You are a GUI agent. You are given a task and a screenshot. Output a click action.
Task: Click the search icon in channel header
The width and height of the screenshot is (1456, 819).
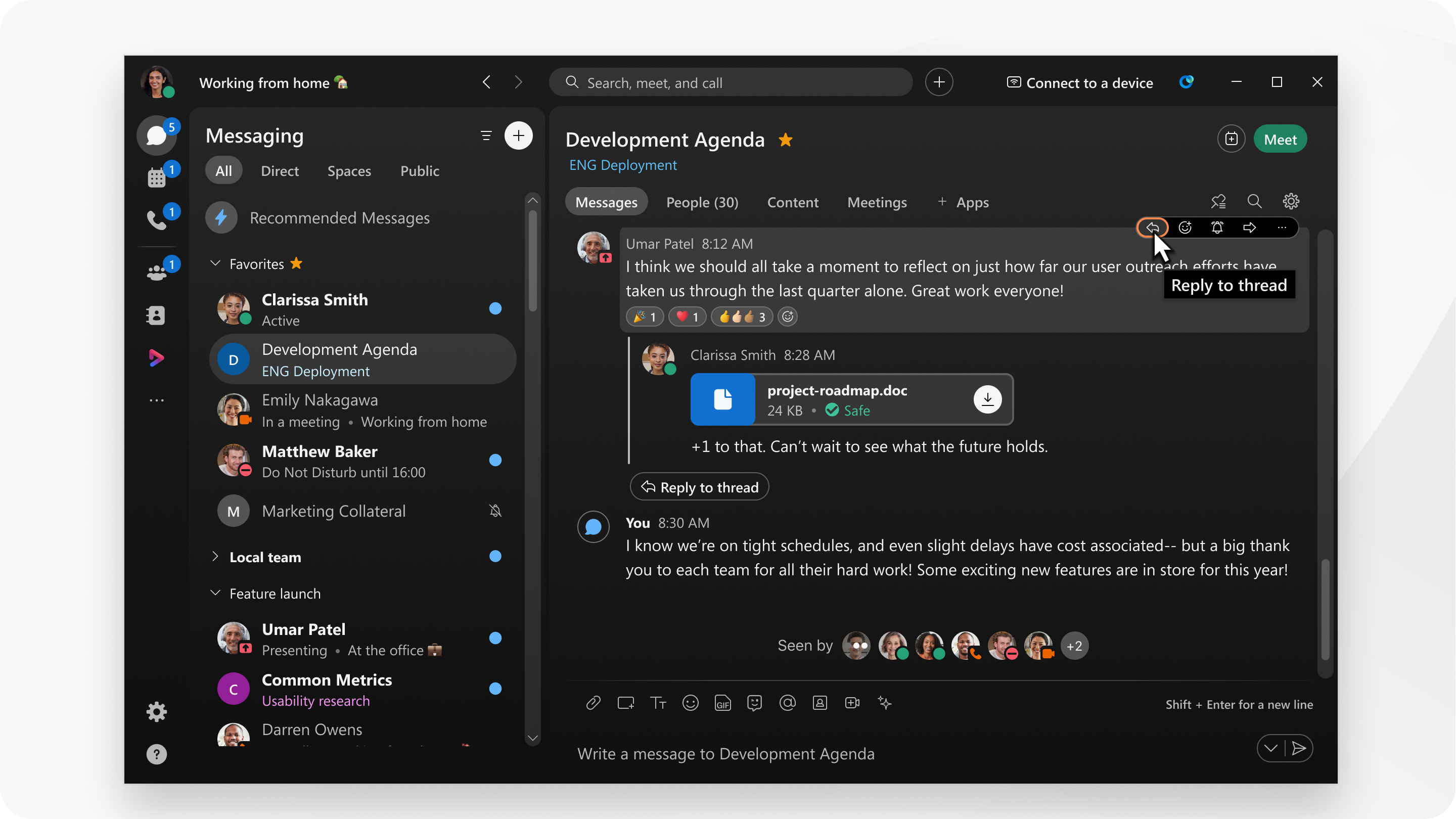[1254, 201]
